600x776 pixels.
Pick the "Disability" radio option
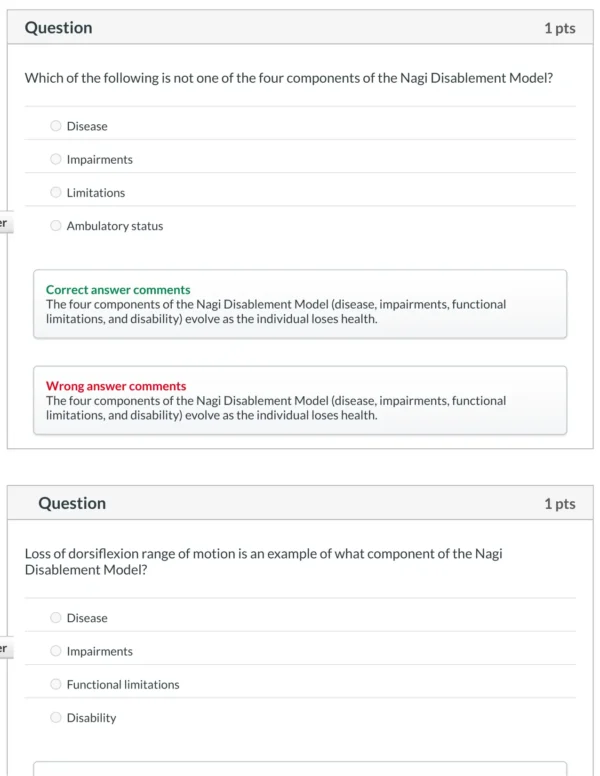(x=56, y=718)
